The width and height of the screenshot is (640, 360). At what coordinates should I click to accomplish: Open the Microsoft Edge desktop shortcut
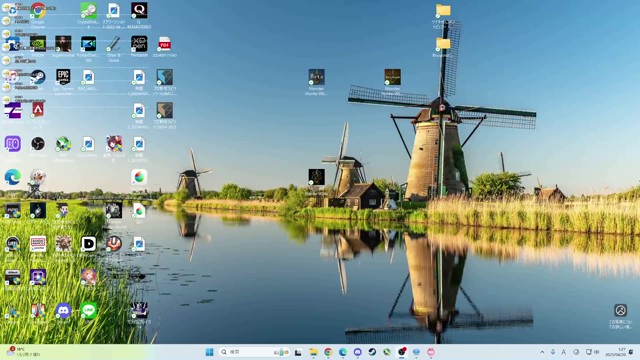[x=13, y=177]
